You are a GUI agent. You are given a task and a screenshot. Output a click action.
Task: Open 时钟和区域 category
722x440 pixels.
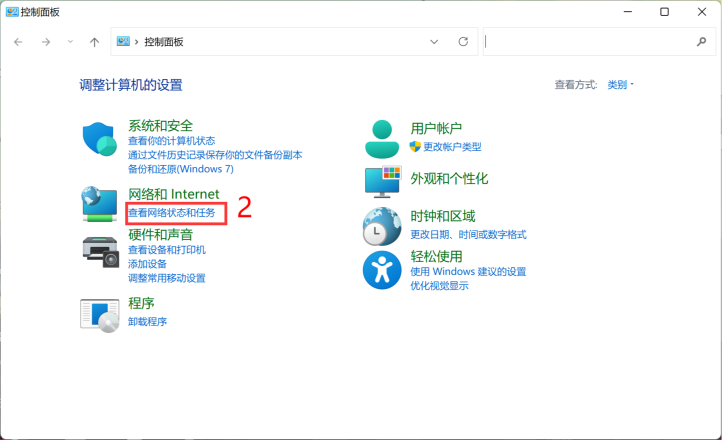pyautogui.click(x=443, y=216)
